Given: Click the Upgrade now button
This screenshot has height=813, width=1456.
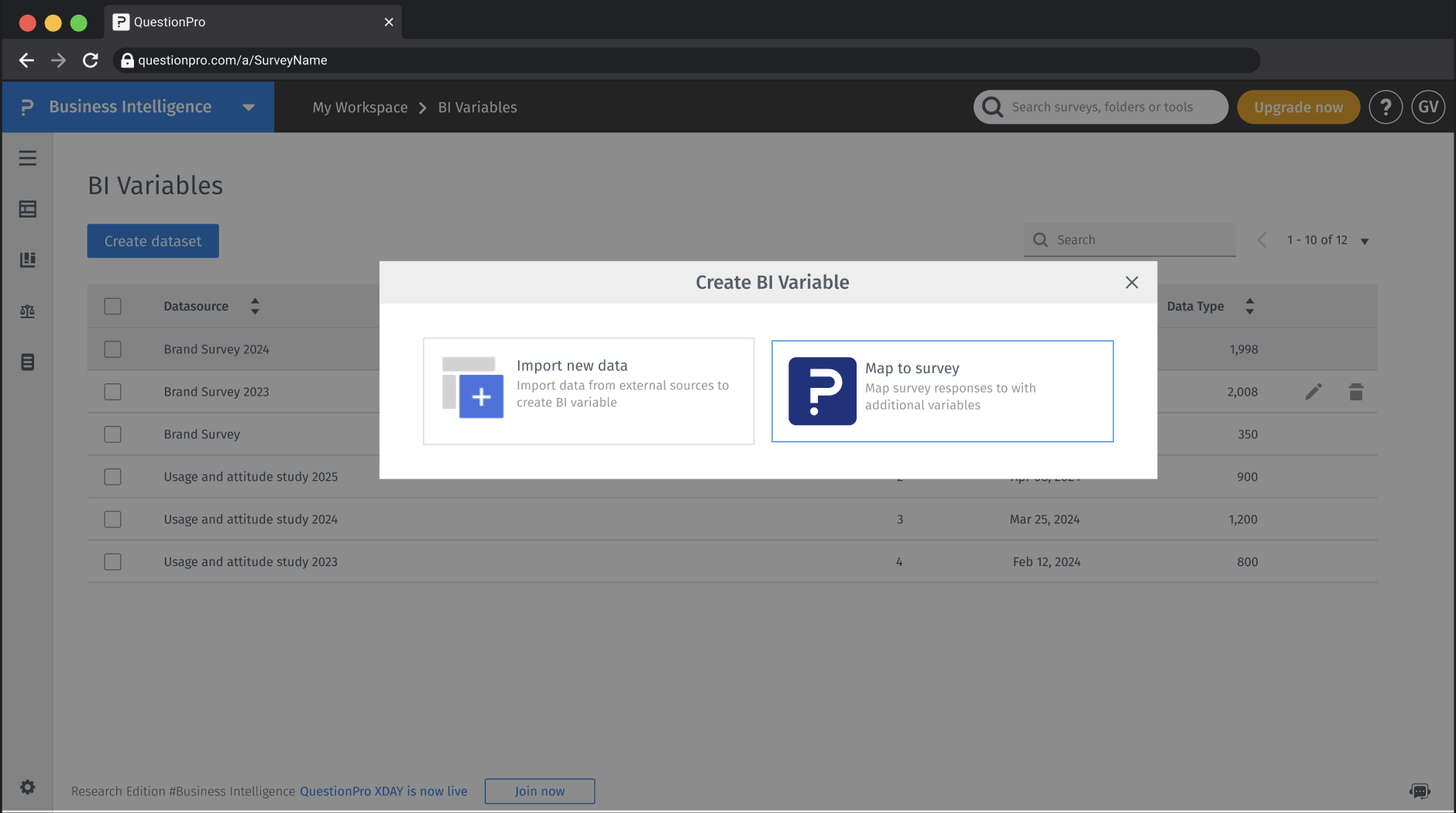Looking at the screenshot, I should click(x=1298, y=107).
